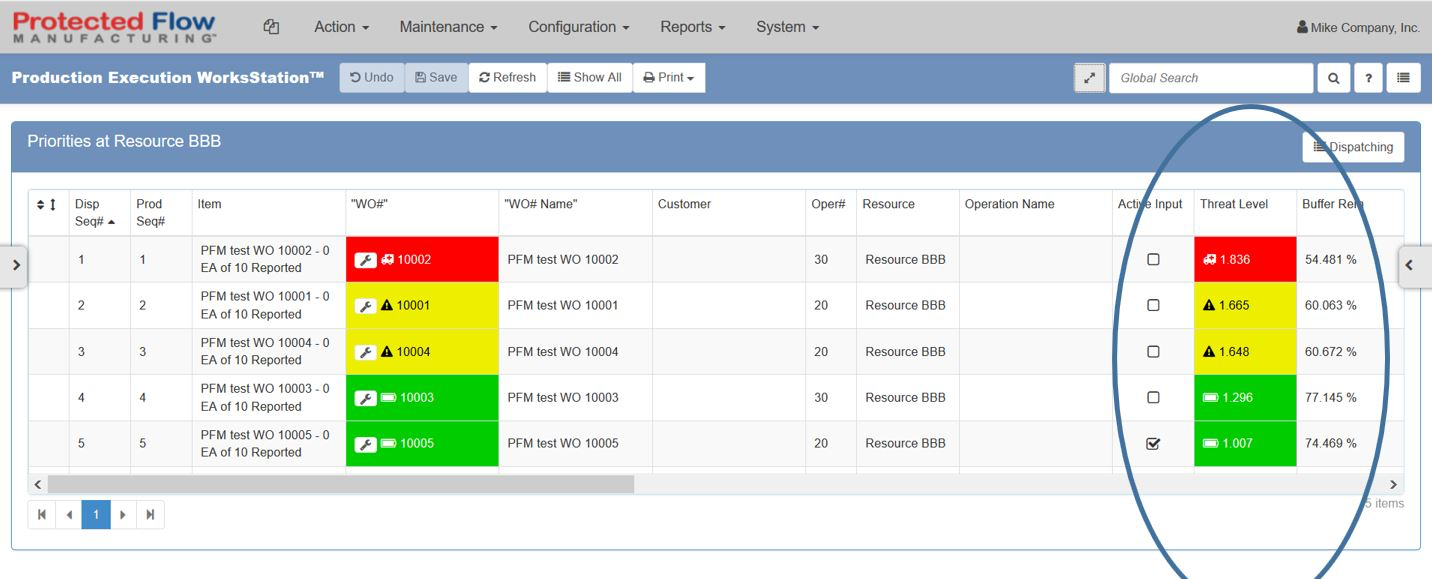Screen dimensions: 1432x579
Task: Click scrollbar left arrow under the grid
Action: pyautogui.click(x=38, y=484)
